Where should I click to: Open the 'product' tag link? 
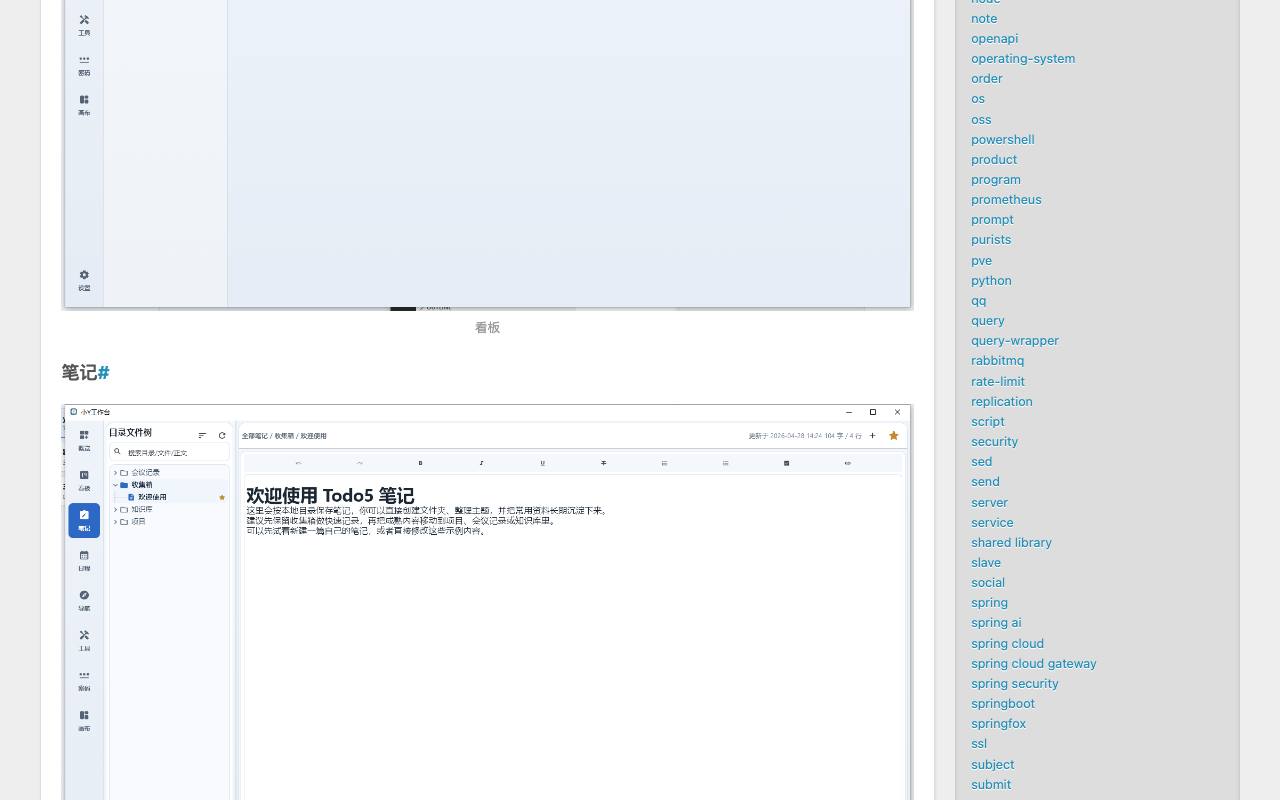click(994, 159)
